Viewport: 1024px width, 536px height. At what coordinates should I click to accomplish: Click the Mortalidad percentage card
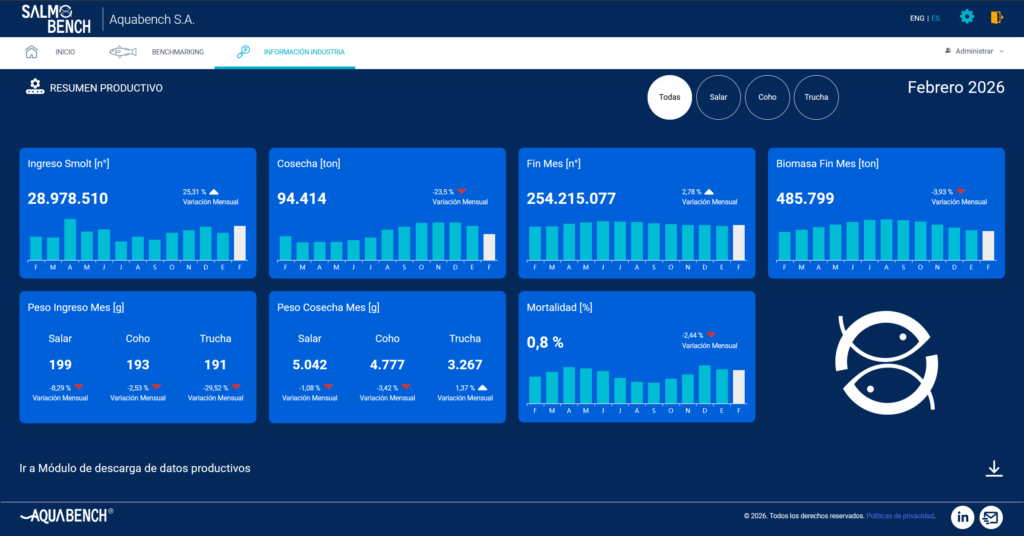click(x=636, y=357)
